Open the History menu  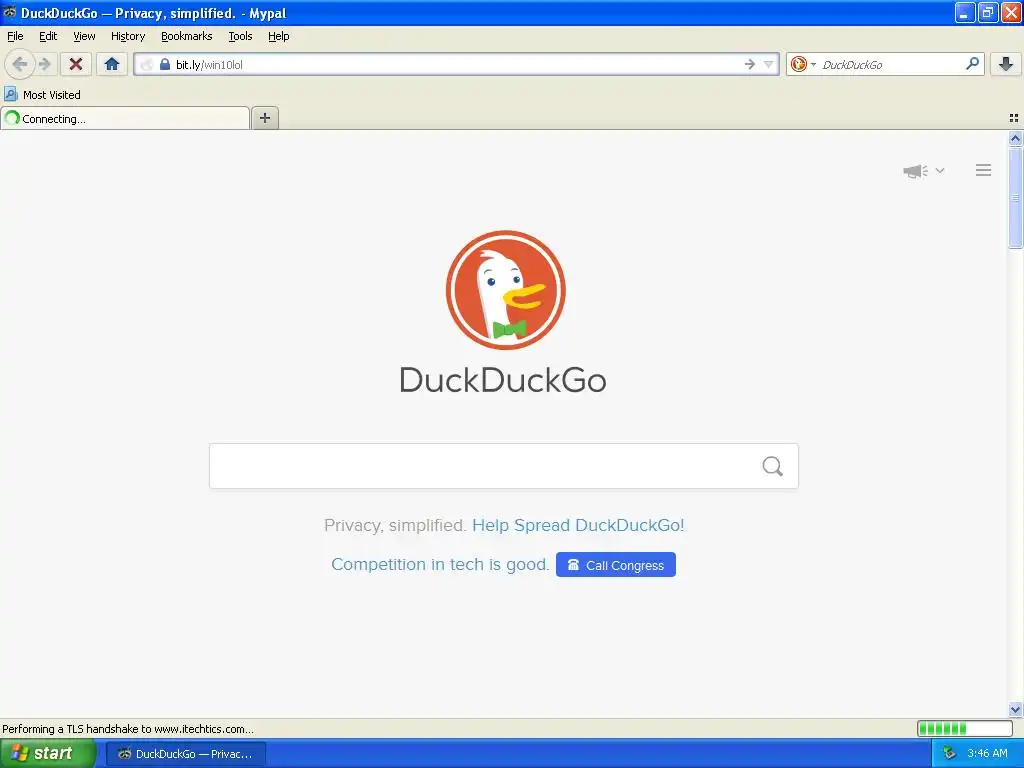[x=128, y=36]
